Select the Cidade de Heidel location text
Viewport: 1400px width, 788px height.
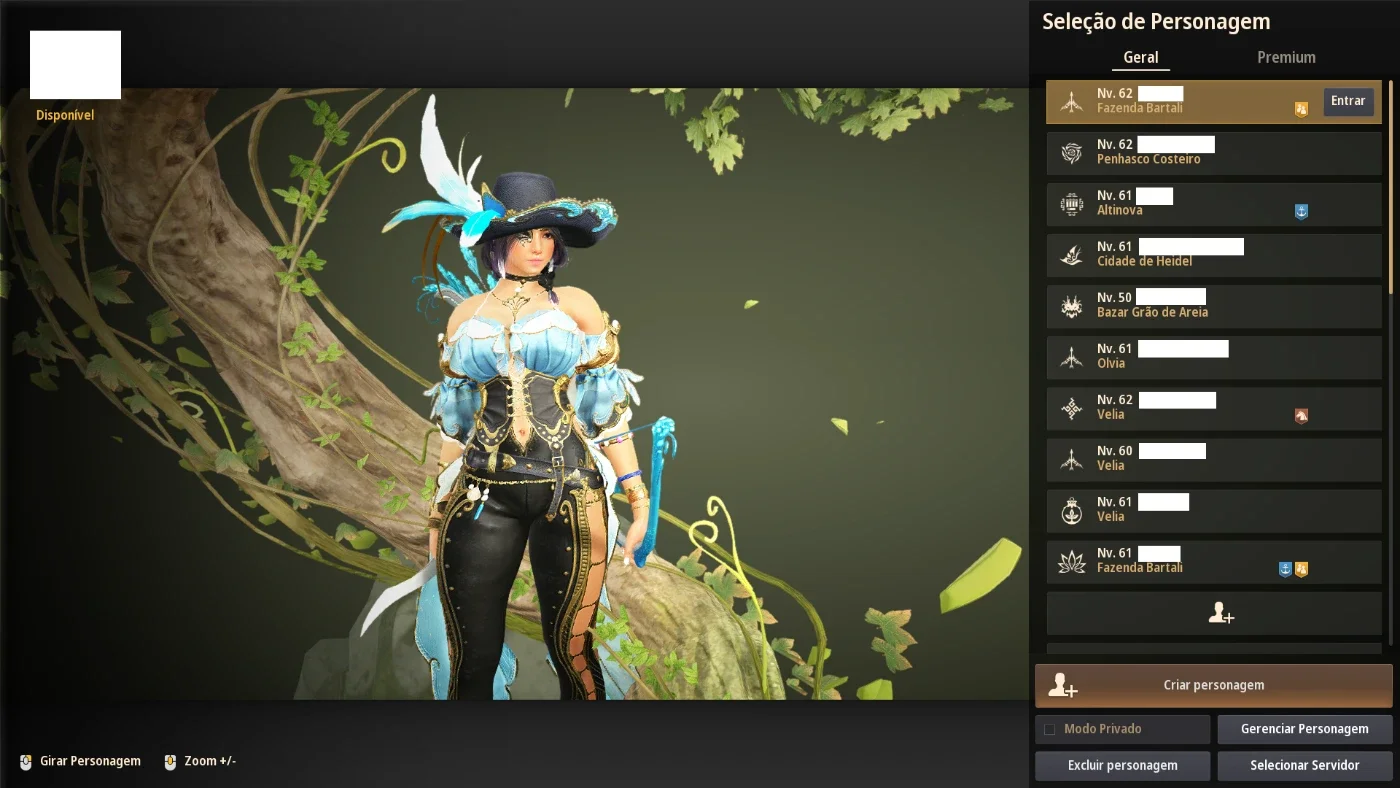click(1146, 262)
